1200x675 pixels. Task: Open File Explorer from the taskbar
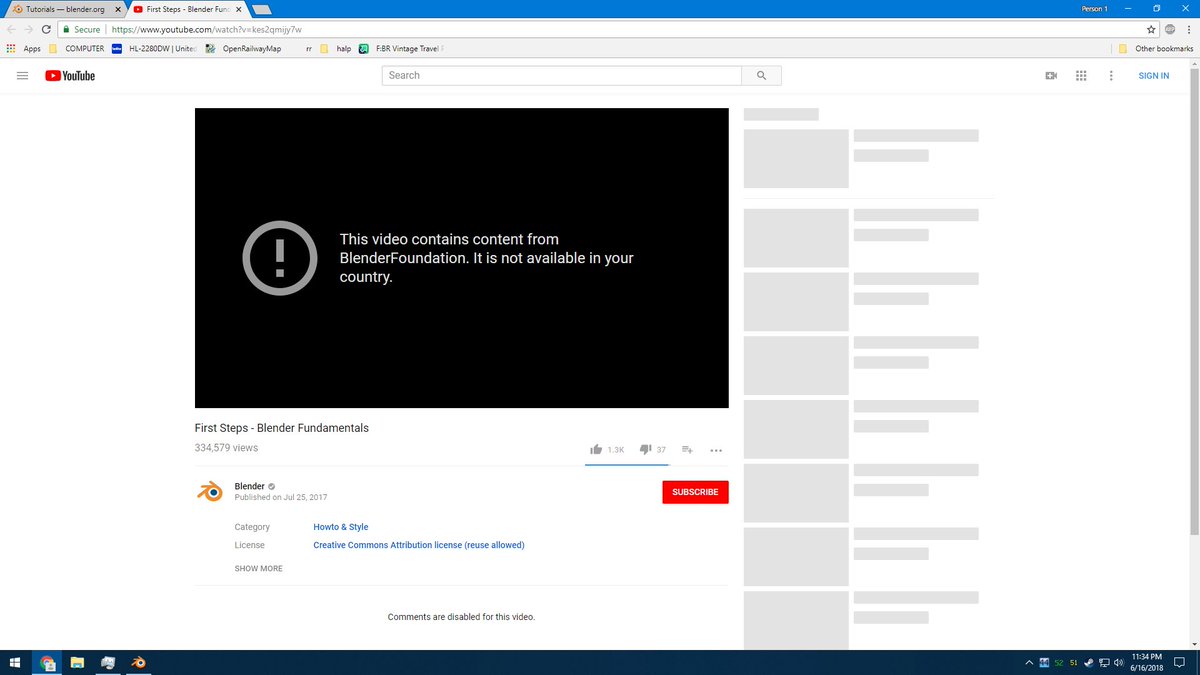(77, 662)
